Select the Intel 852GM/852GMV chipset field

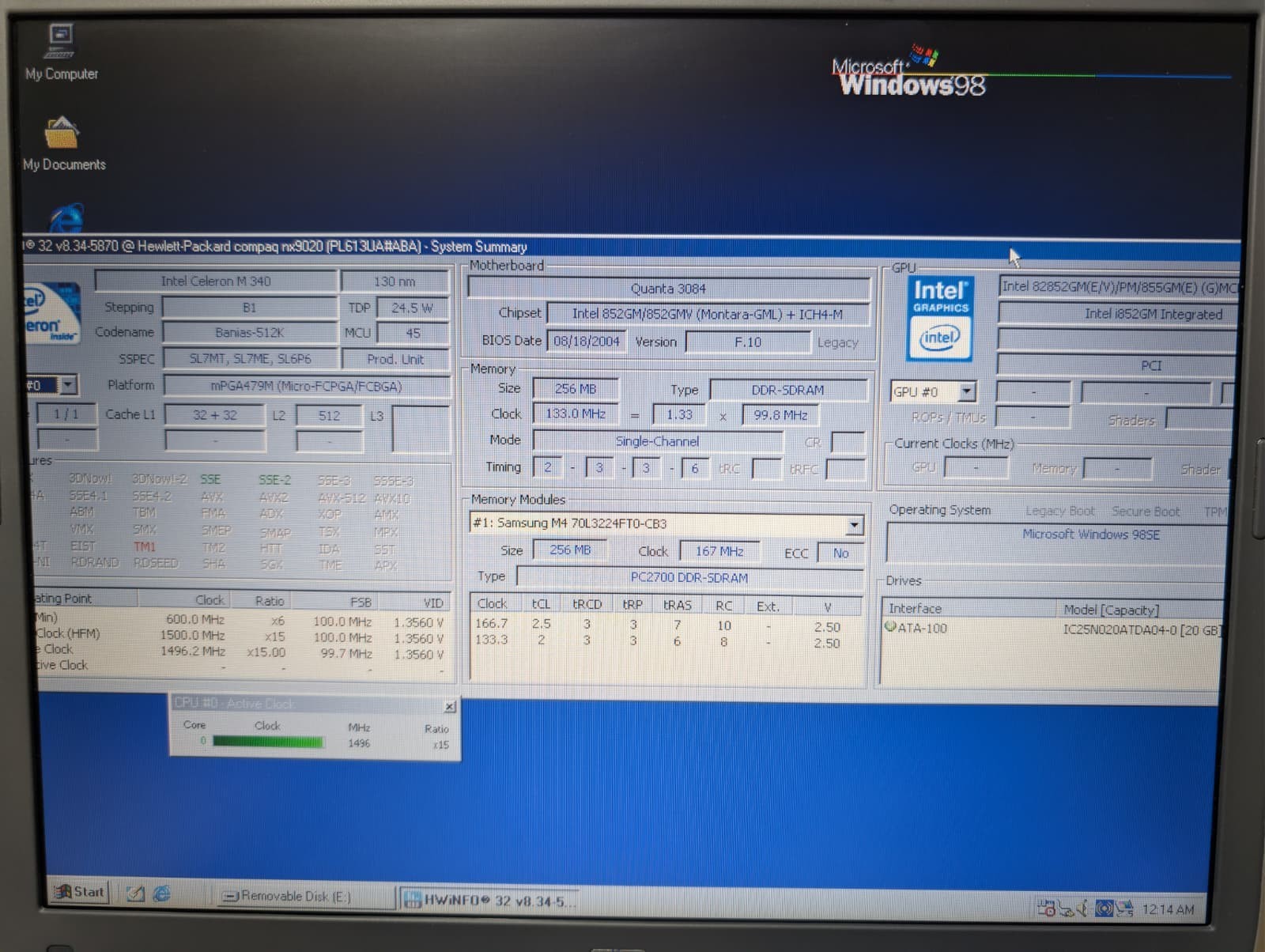click(x=708, y=314)
